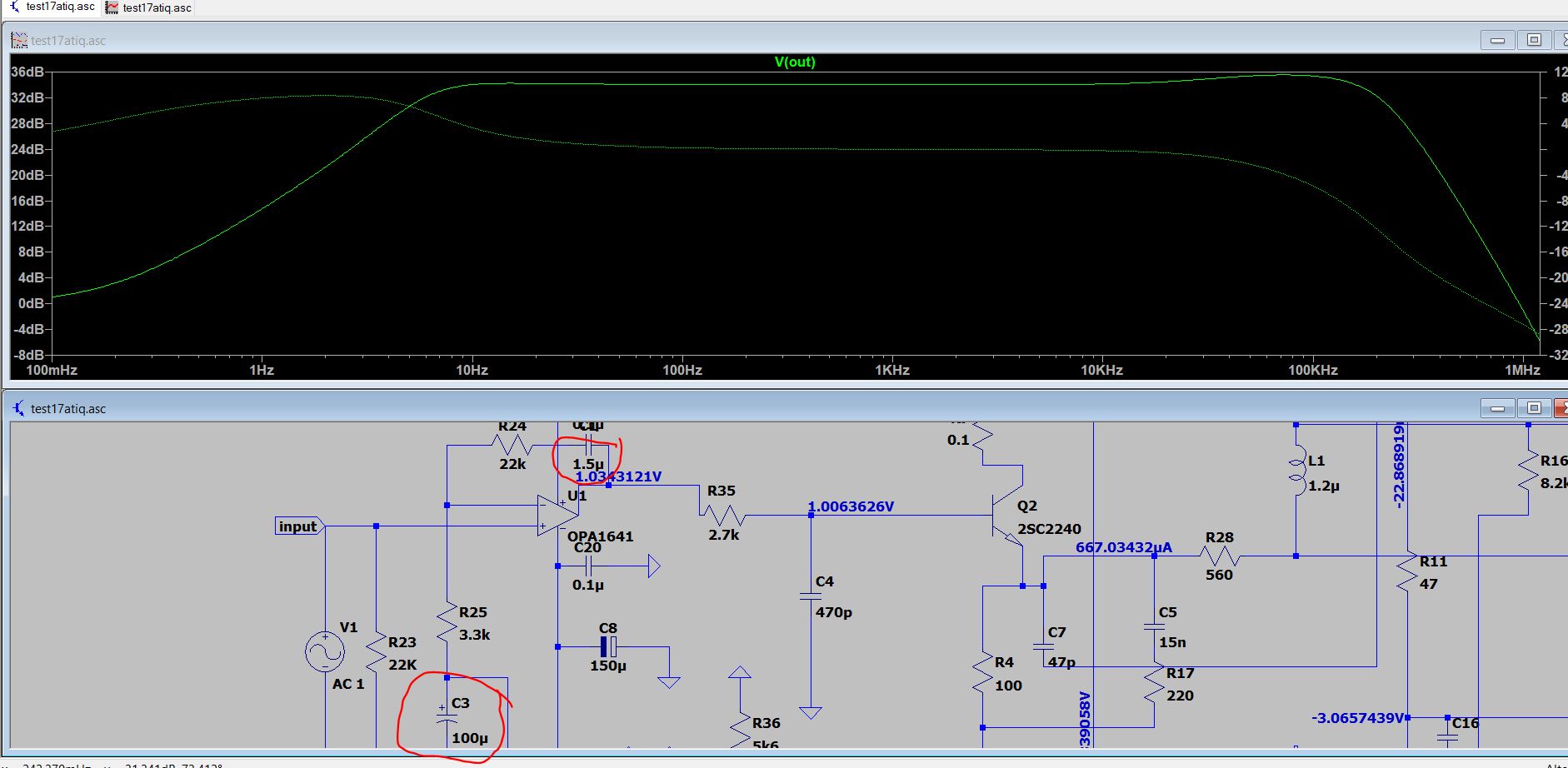Select the V(out) trace label
The height and width of the screenshot is (768, 1568).
click(x=795, y=62)
